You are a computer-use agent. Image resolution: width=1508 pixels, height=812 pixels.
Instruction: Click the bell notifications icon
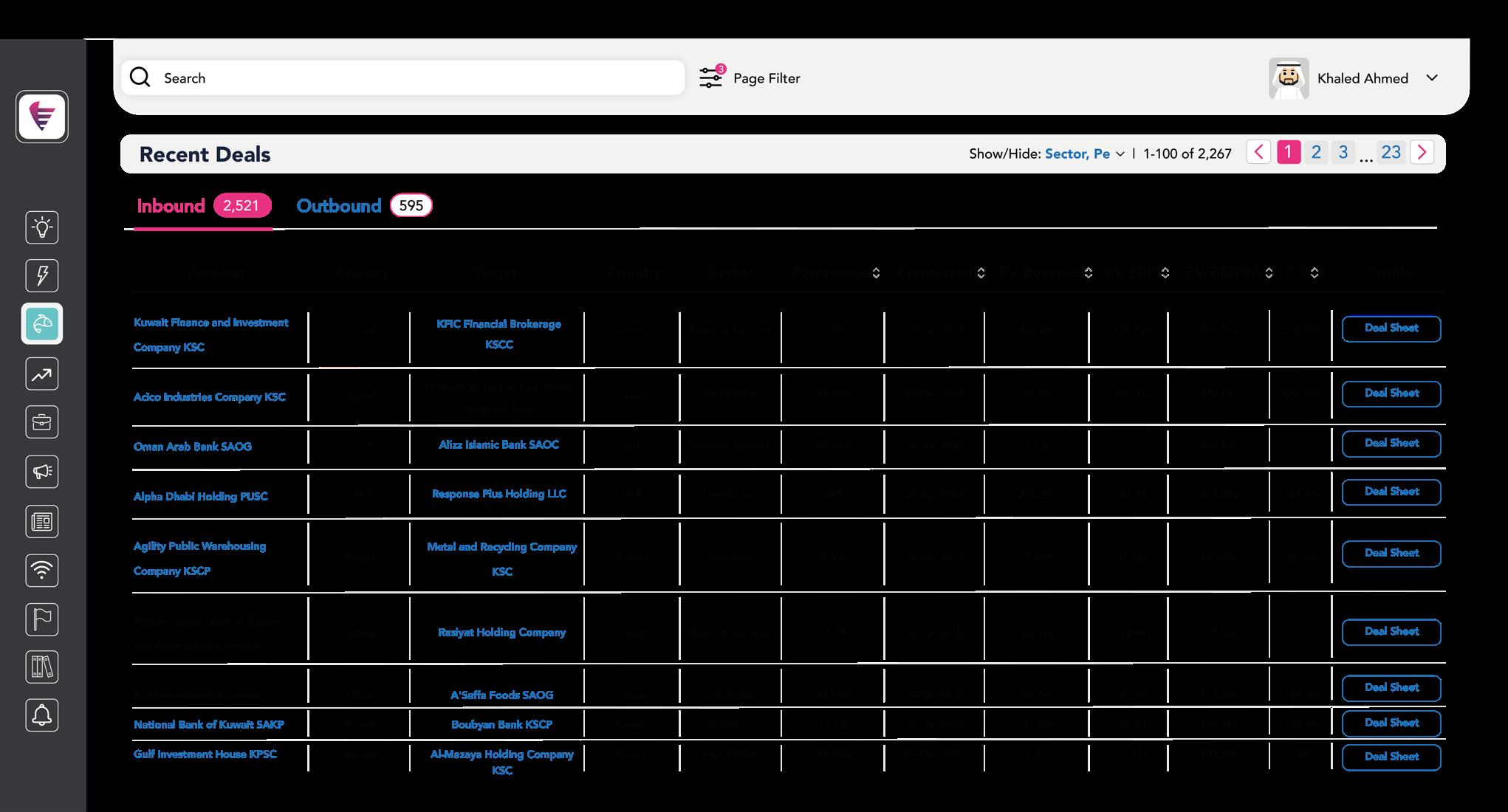point(42,715)
